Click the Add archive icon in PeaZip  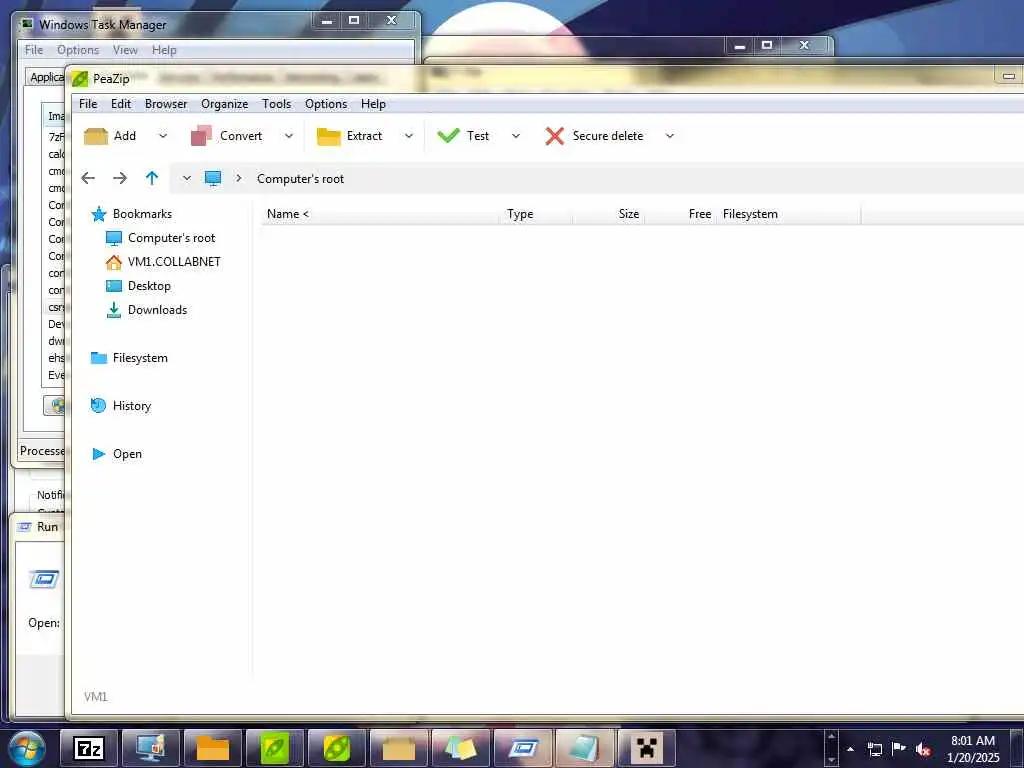(x=95, y=136)
